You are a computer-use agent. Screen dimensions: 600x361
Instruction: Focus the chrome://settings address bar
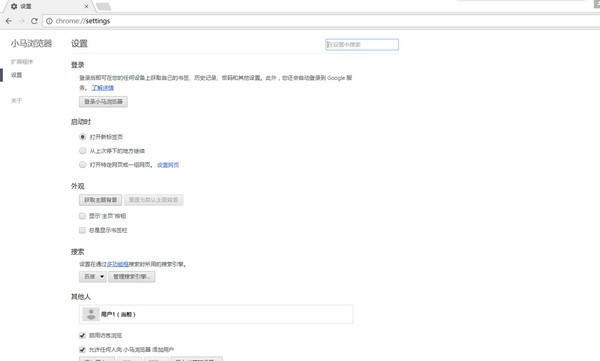click(321, 21)
